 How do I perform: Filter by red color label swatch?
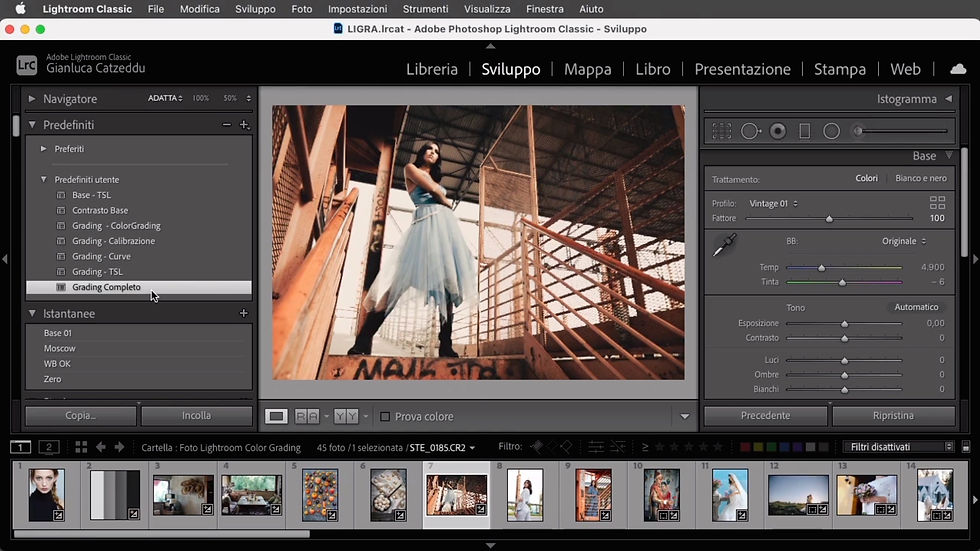pos(745,447)
